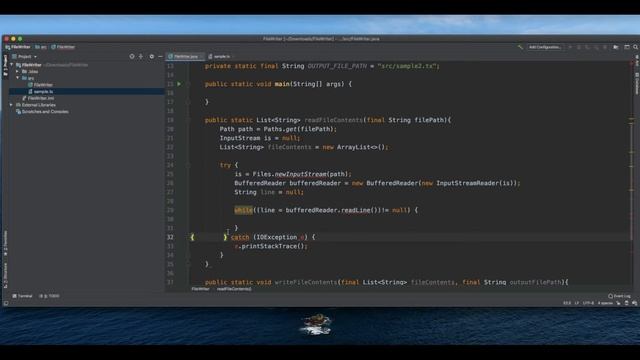Open Project view dropdown
Image resolution: width=640 pixels, height=360 pixels.
pos(24,56)
